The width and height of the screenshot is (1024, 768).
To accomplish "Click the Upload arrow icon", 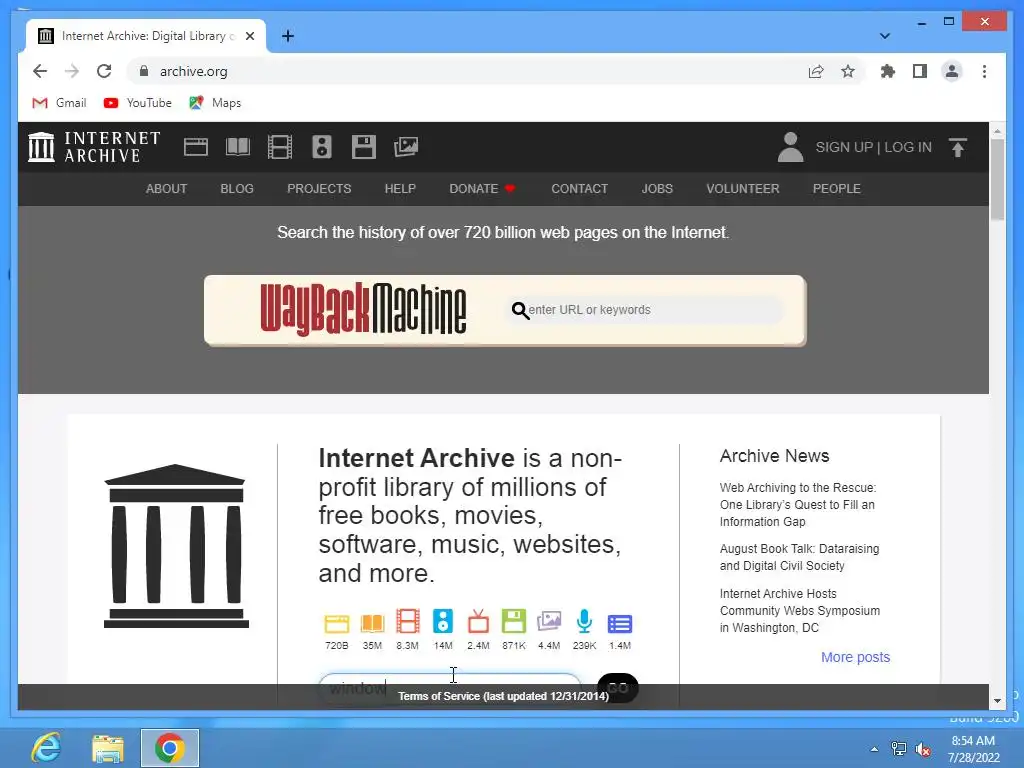I will click(957, 147).
